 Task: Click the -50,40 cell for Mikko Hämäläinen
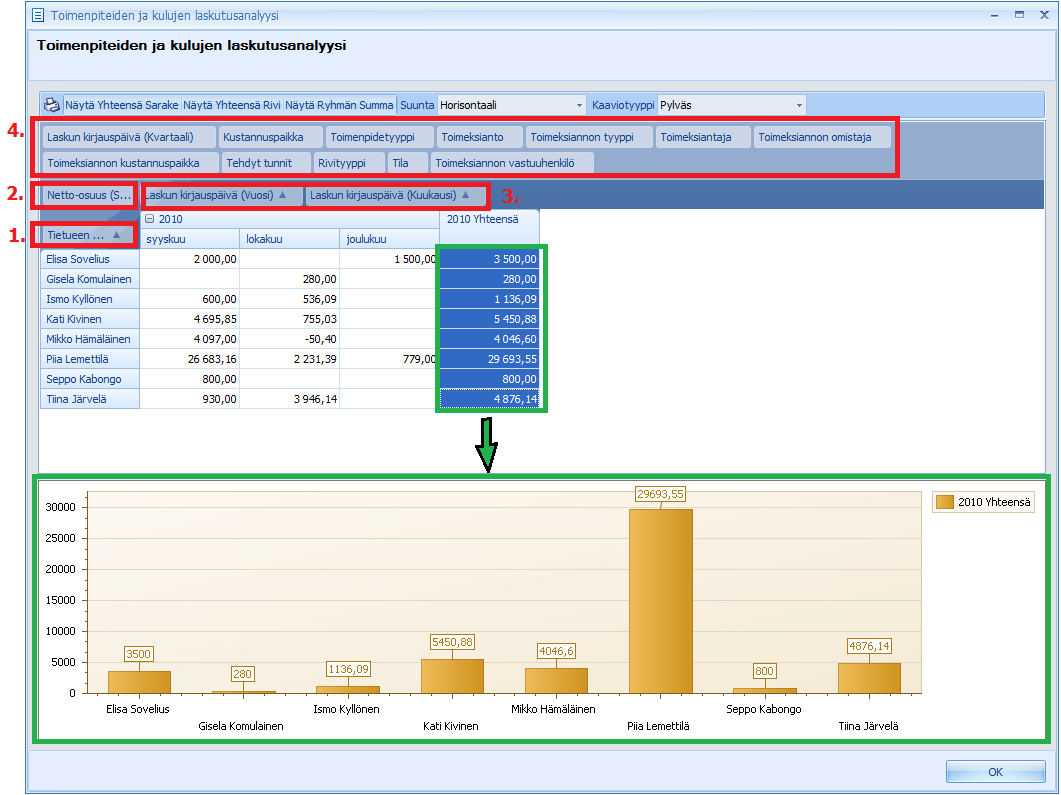[290, 339]
